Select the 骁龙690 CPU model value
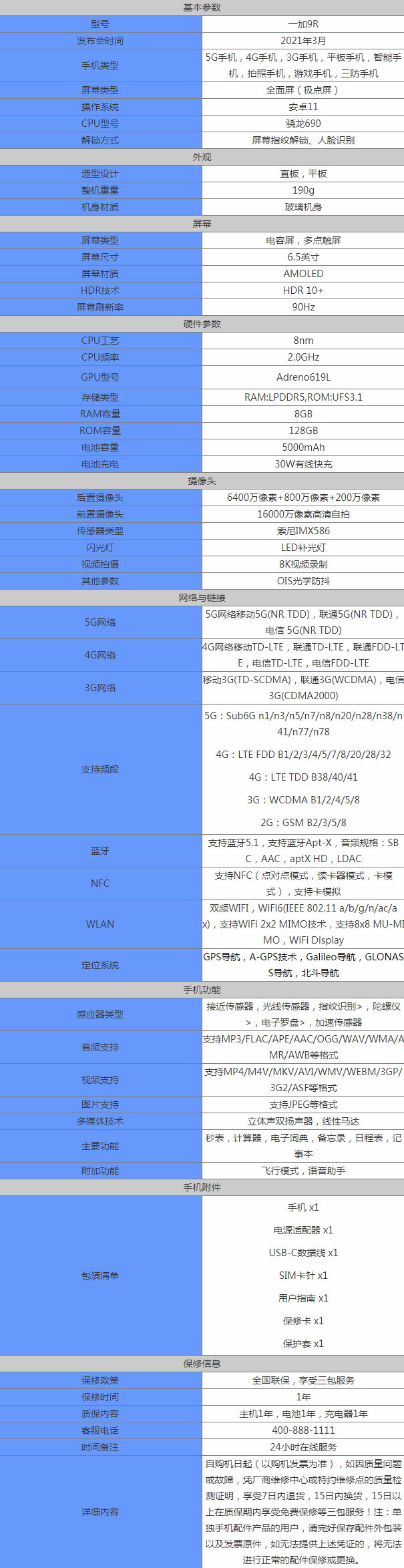The height and width of the screenshot is (1568, 404). (303, 124)
